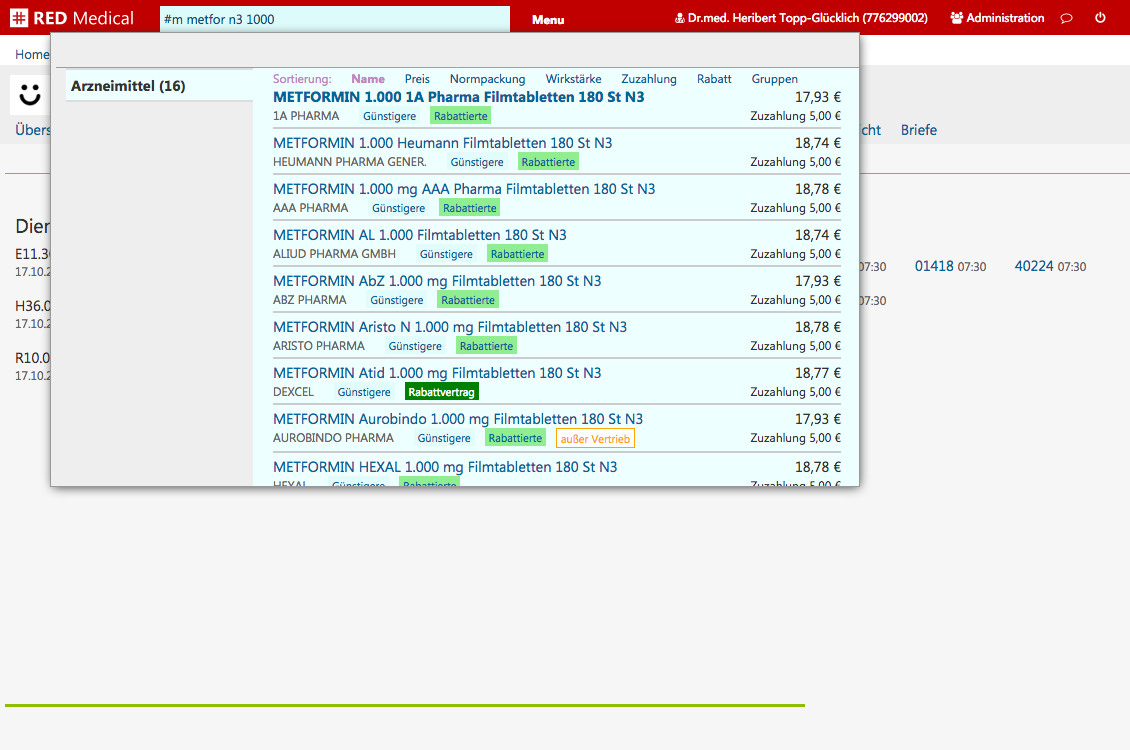Click billing code 40224 in background

(x=1034, y=267)
